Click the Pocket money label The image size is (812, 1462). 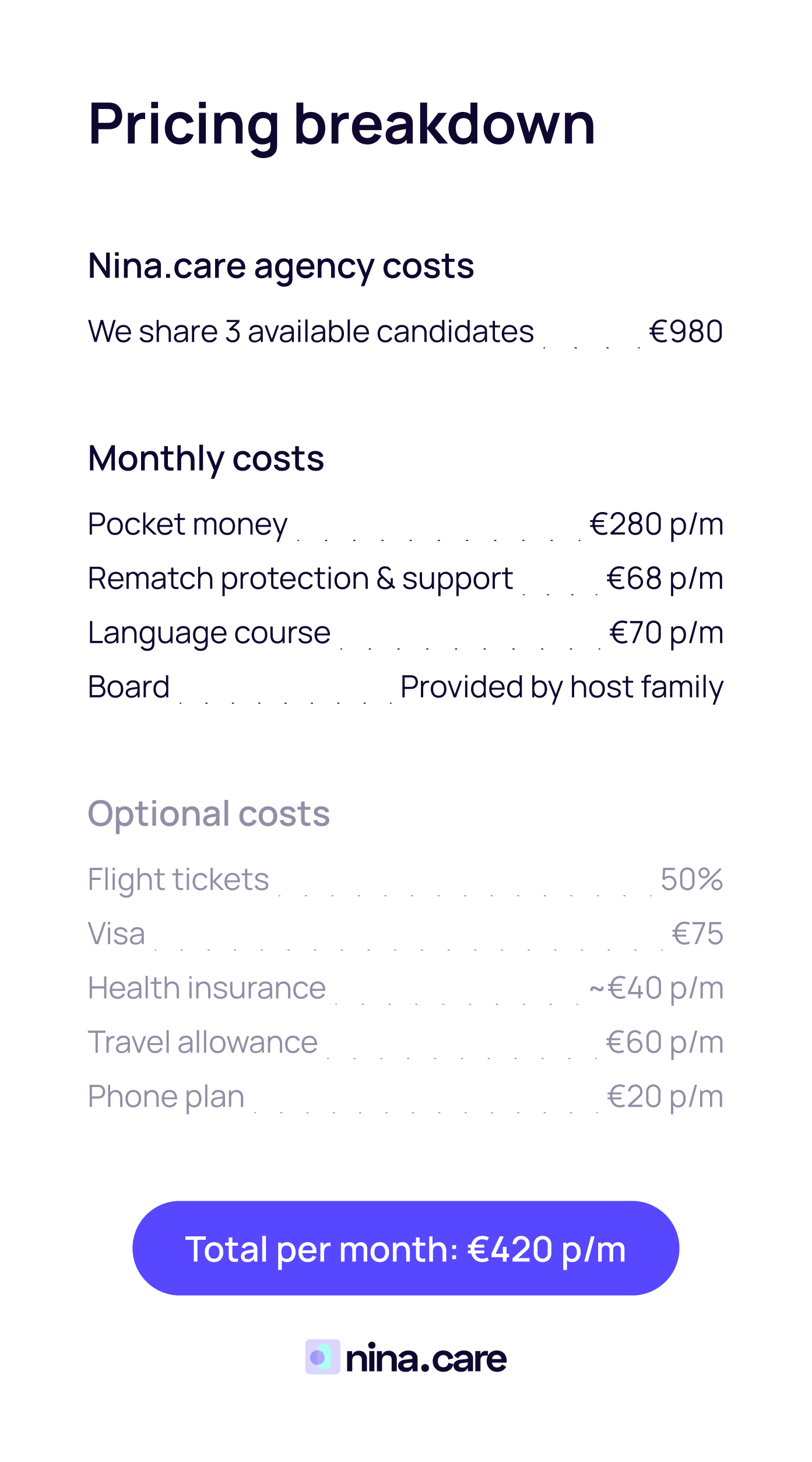[x=187, y=524]
